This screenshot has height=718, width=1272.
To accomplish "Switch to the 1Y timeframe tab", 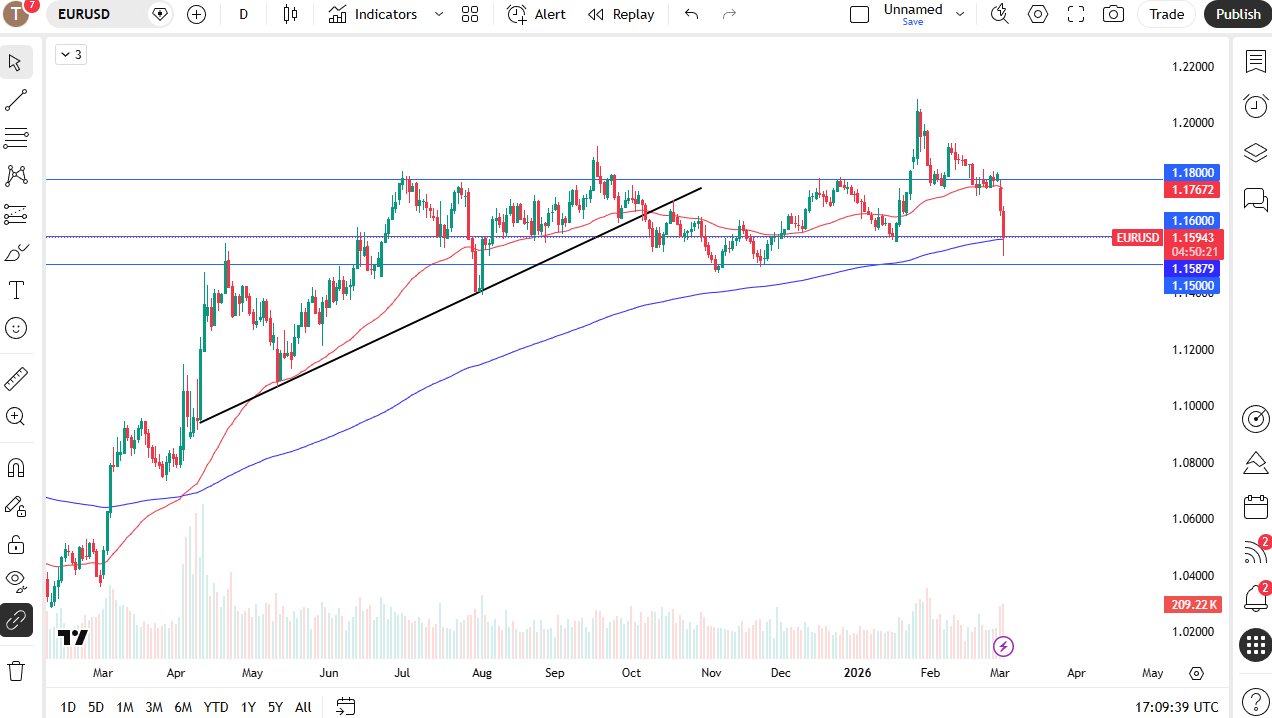I will point(247,707).
